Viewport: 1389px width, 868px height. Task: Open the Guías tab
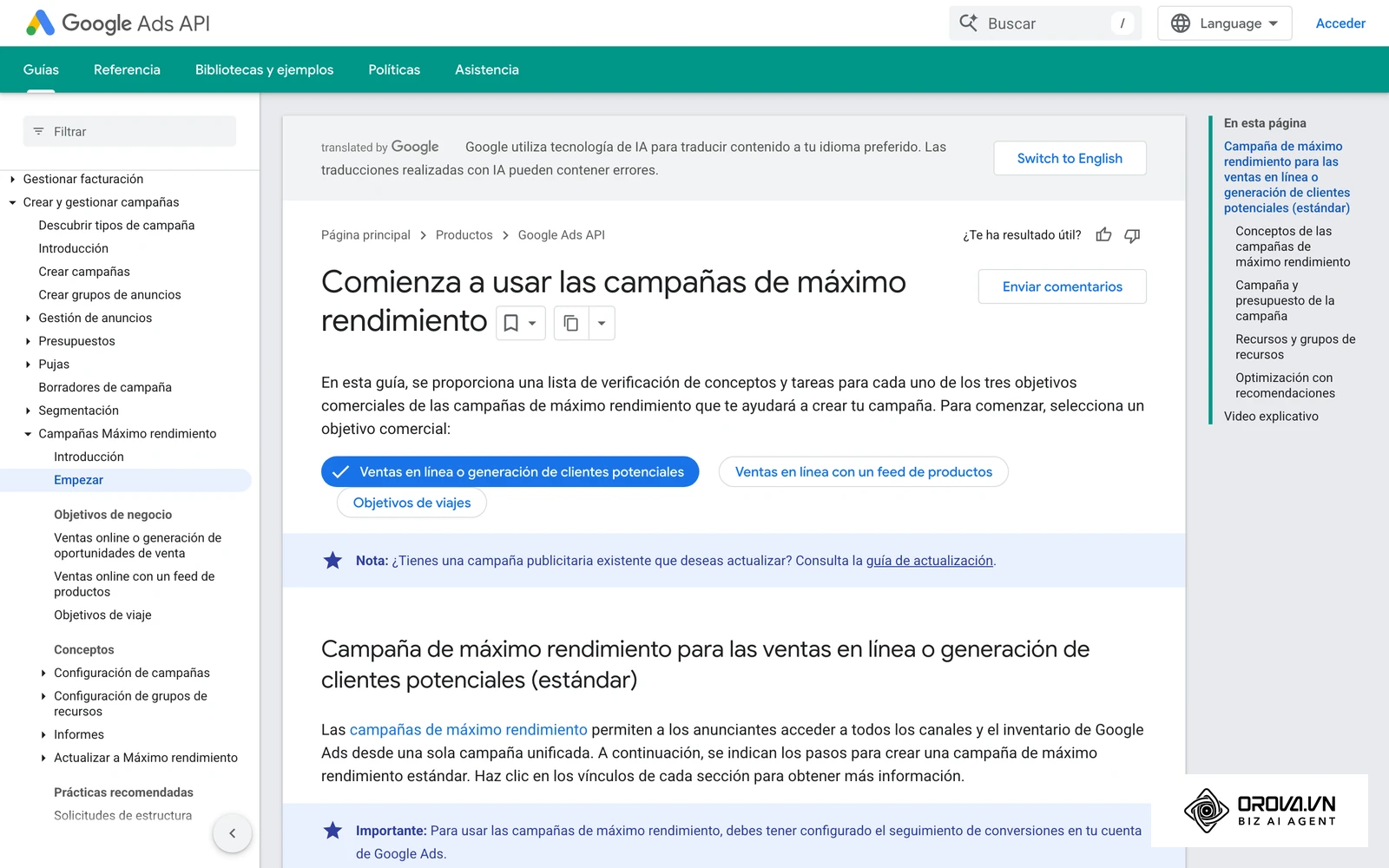coord(41,69)
